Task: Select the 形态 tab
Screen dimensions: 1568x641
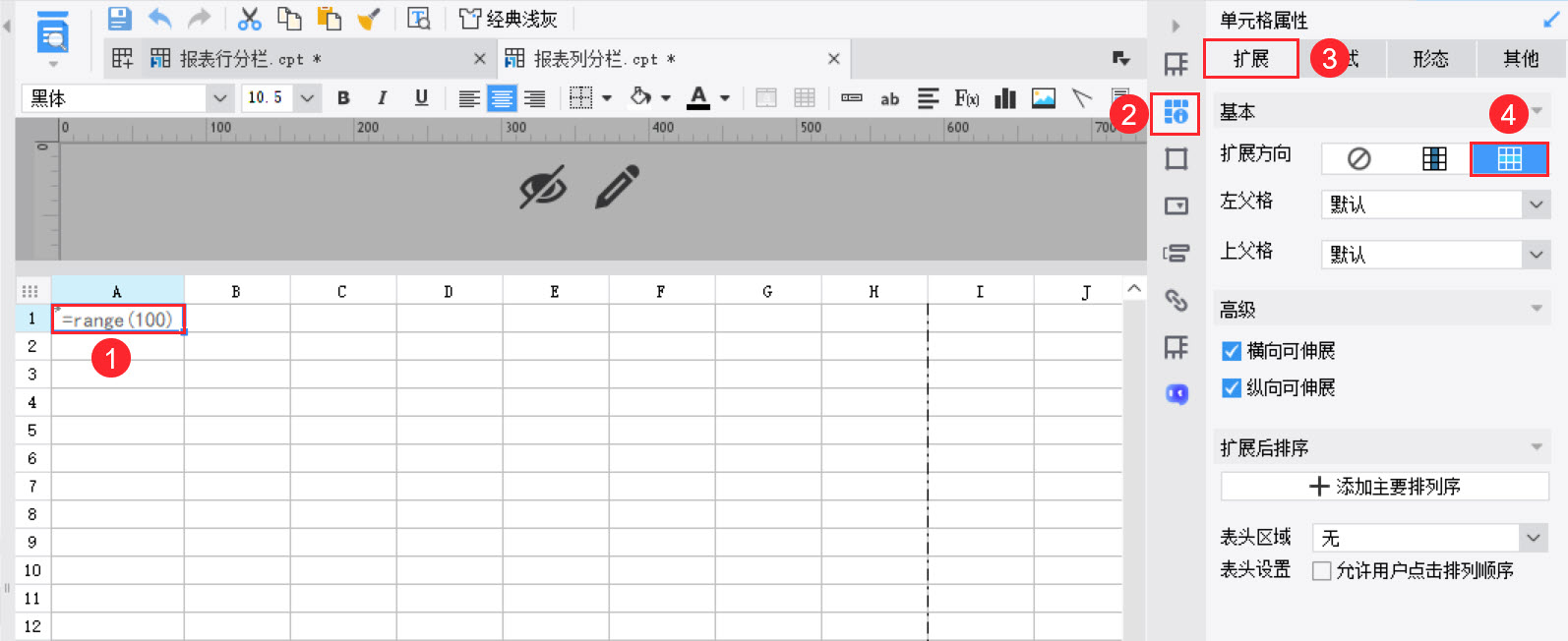Action: pos(1430,59)
